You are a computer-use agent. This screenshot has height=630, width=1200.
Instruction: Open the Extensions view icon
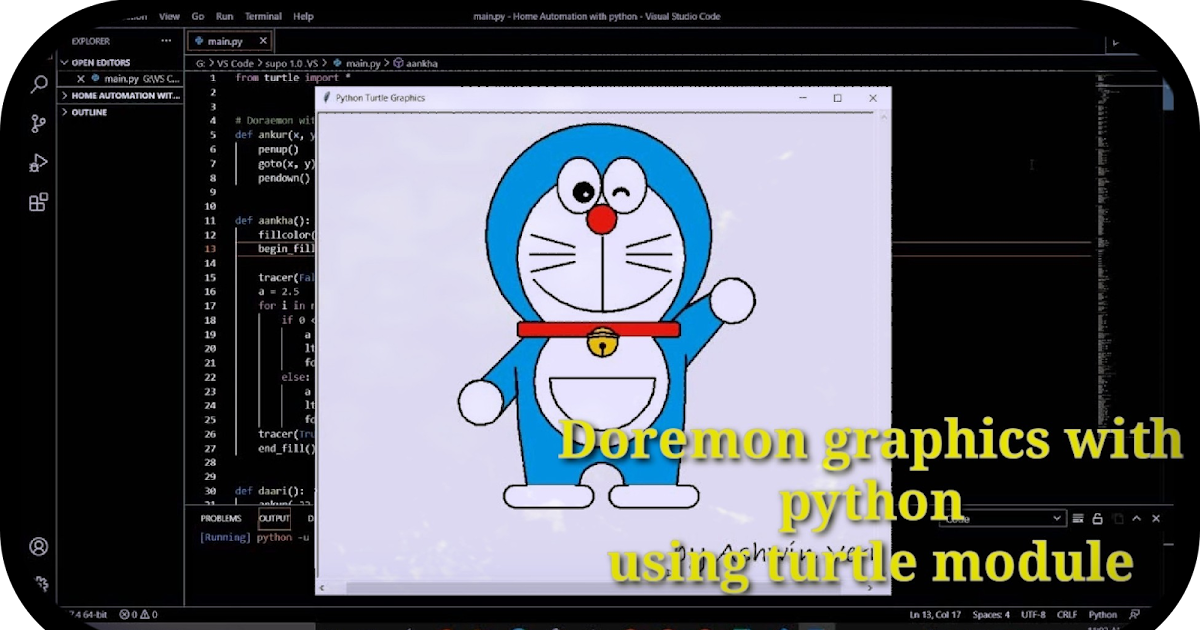[38, 201]
